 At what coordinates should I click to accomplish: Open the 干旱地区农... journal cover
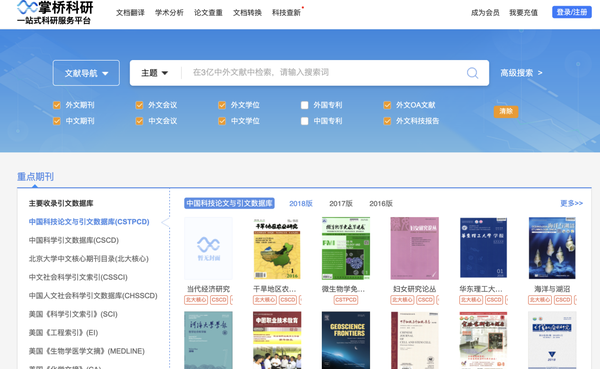click(277, 248)
